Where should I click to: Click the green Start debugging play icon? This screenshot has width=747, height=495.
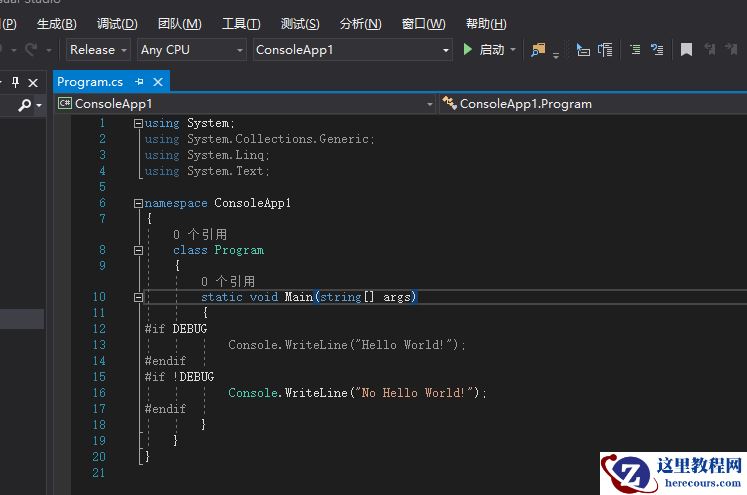467,49
